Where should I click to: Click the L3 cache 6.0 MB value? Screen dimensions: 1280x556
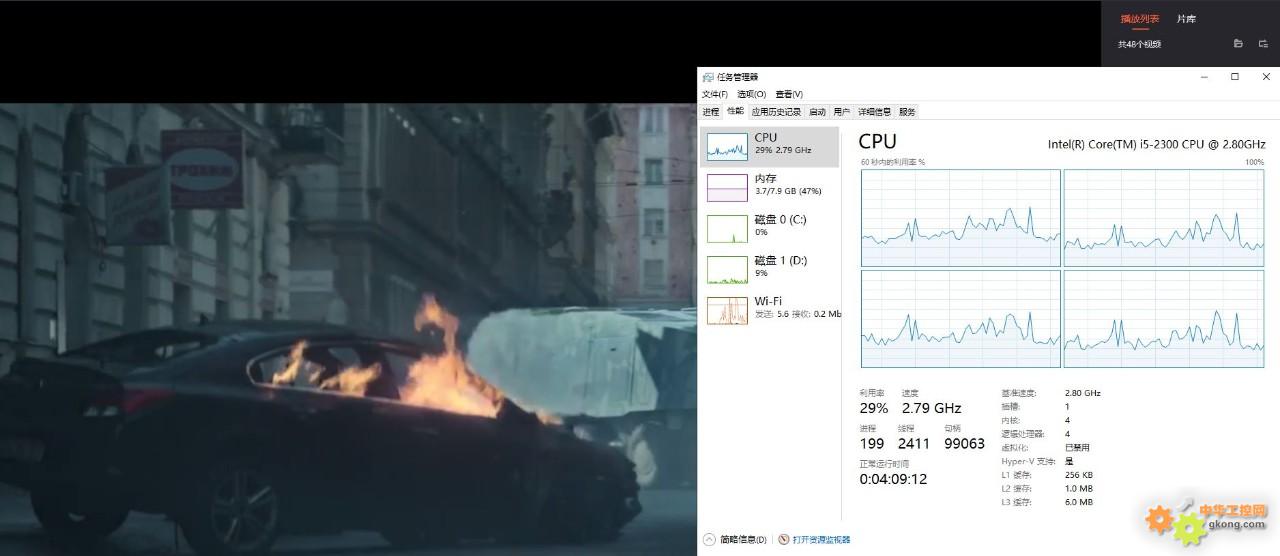click(x=1078, y=502)
